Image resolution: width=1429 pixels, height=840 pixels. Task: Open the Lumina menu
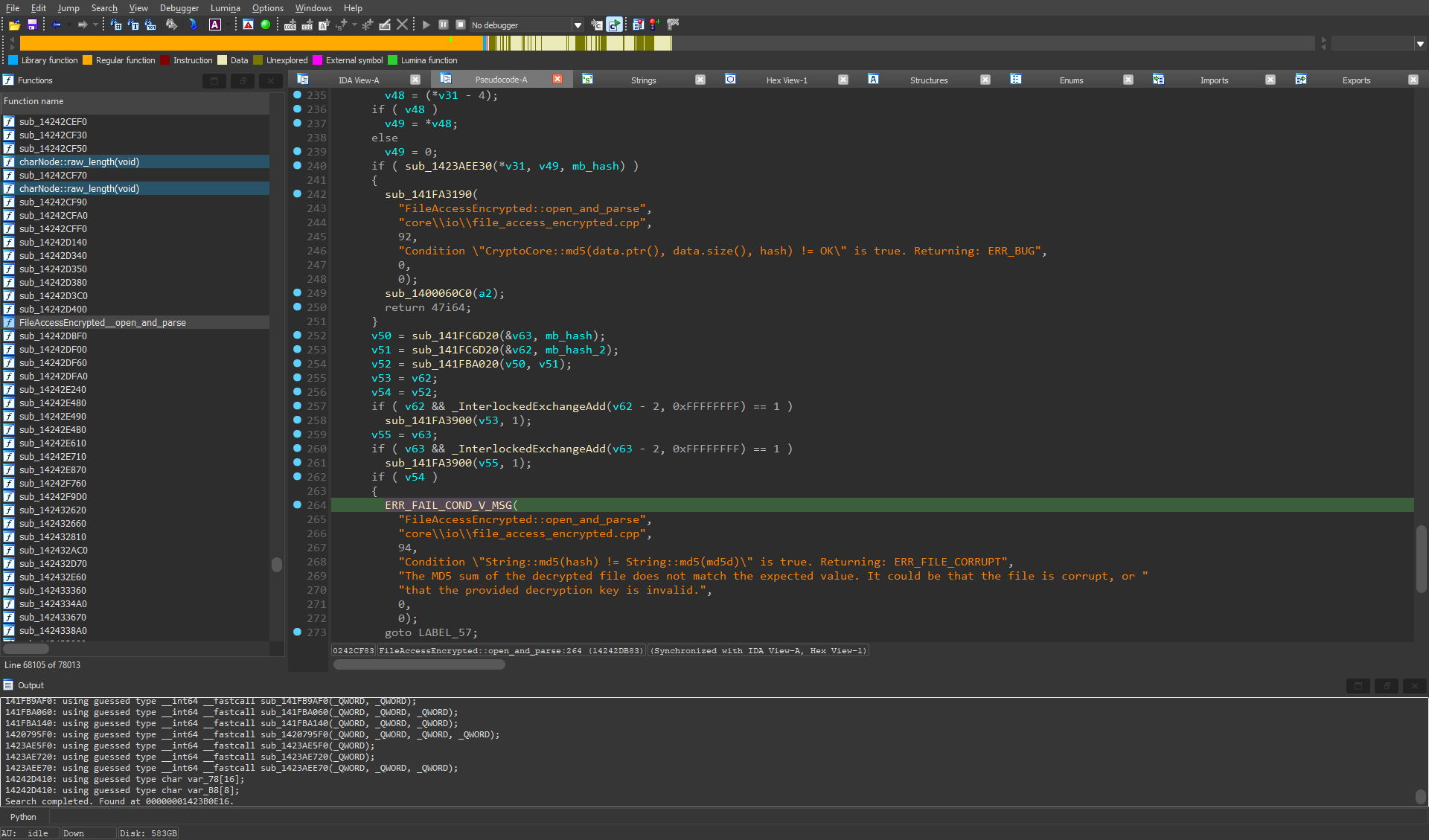click(x=225, y=8)
